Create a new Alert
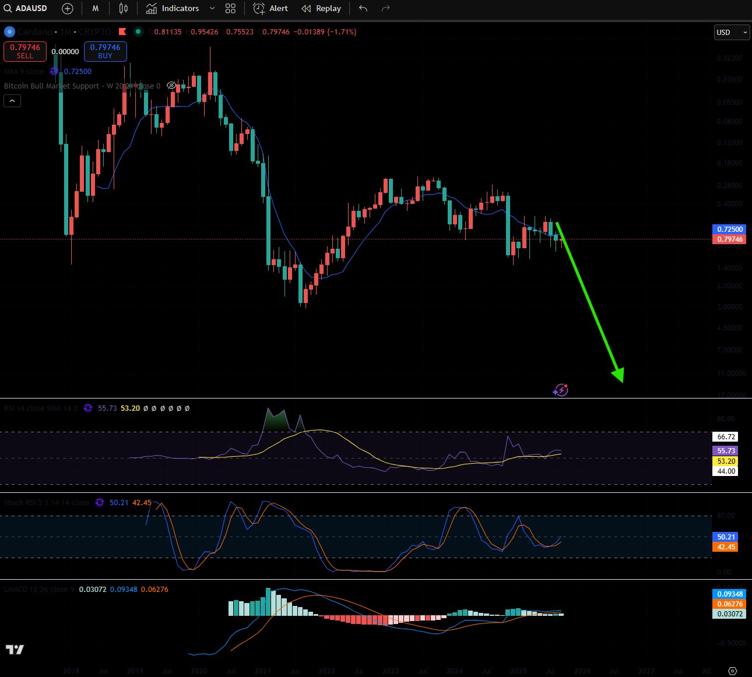 pyautogui.click(x=270, y=8)
